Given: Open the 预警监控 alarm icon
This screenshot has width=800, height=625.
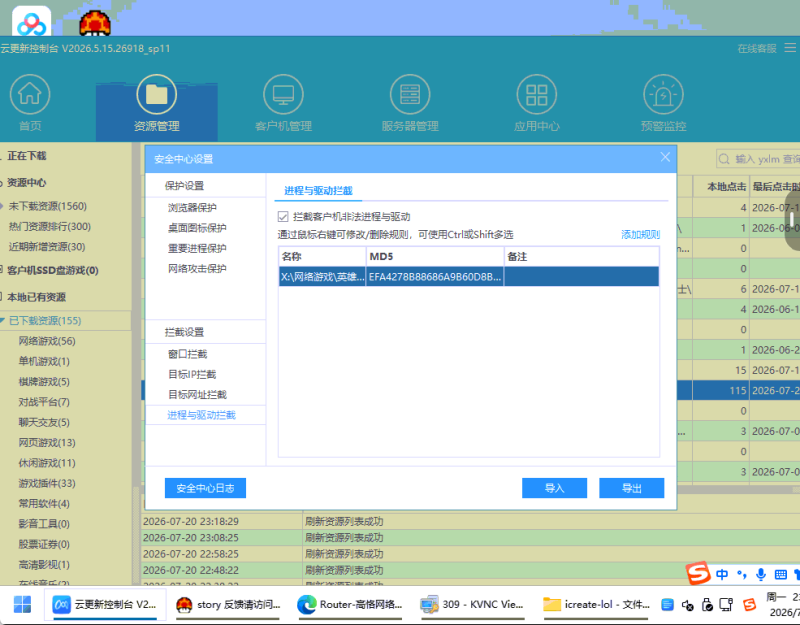Looking at the screenshot, I should (x=663, y=94).
